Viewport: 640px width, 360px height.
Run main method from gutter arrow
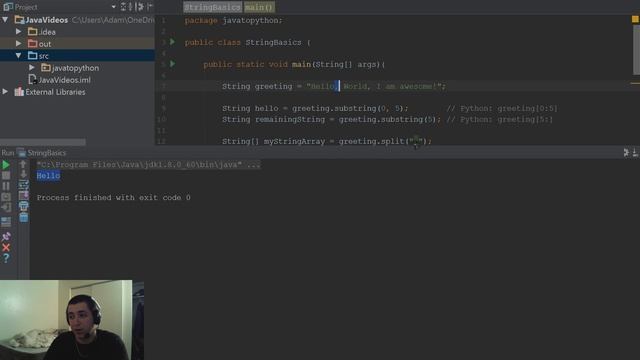(172, 64)
